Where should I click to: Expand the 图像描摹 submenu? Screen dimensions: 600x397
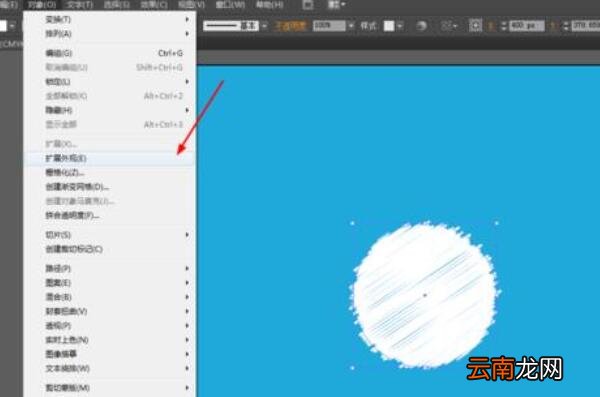click(110, 354)
